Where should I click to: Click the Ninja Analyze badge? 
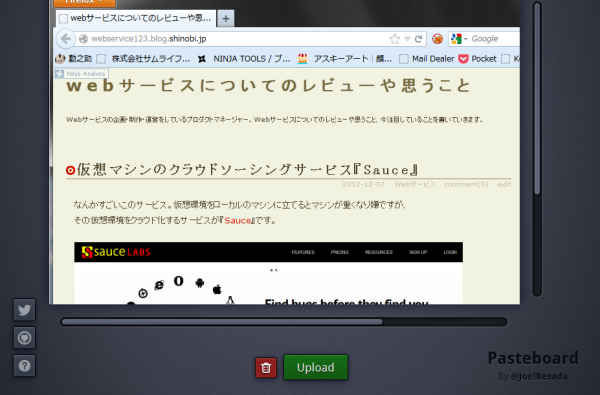[82, 73]
